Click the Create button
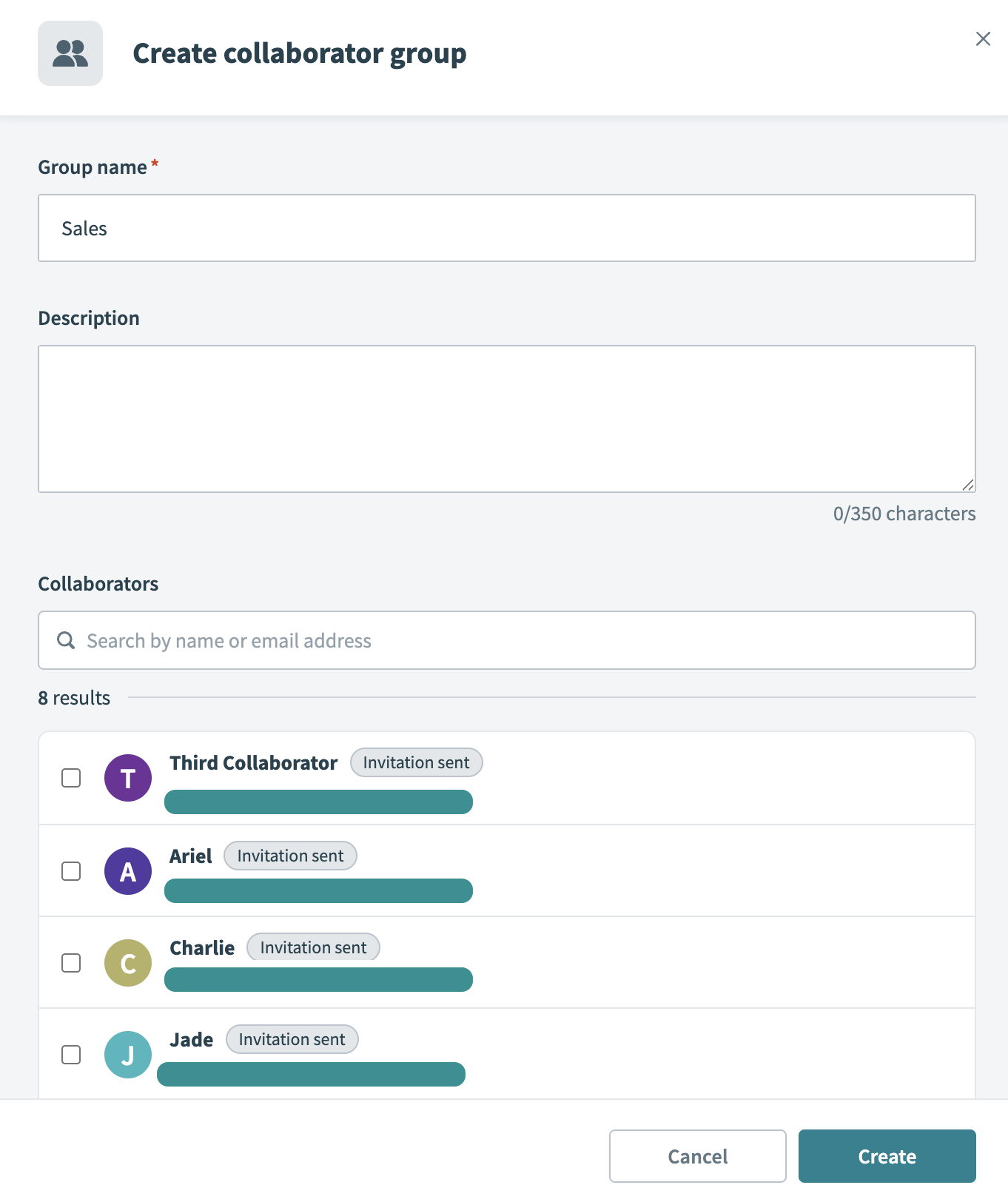 [887, 1155]
